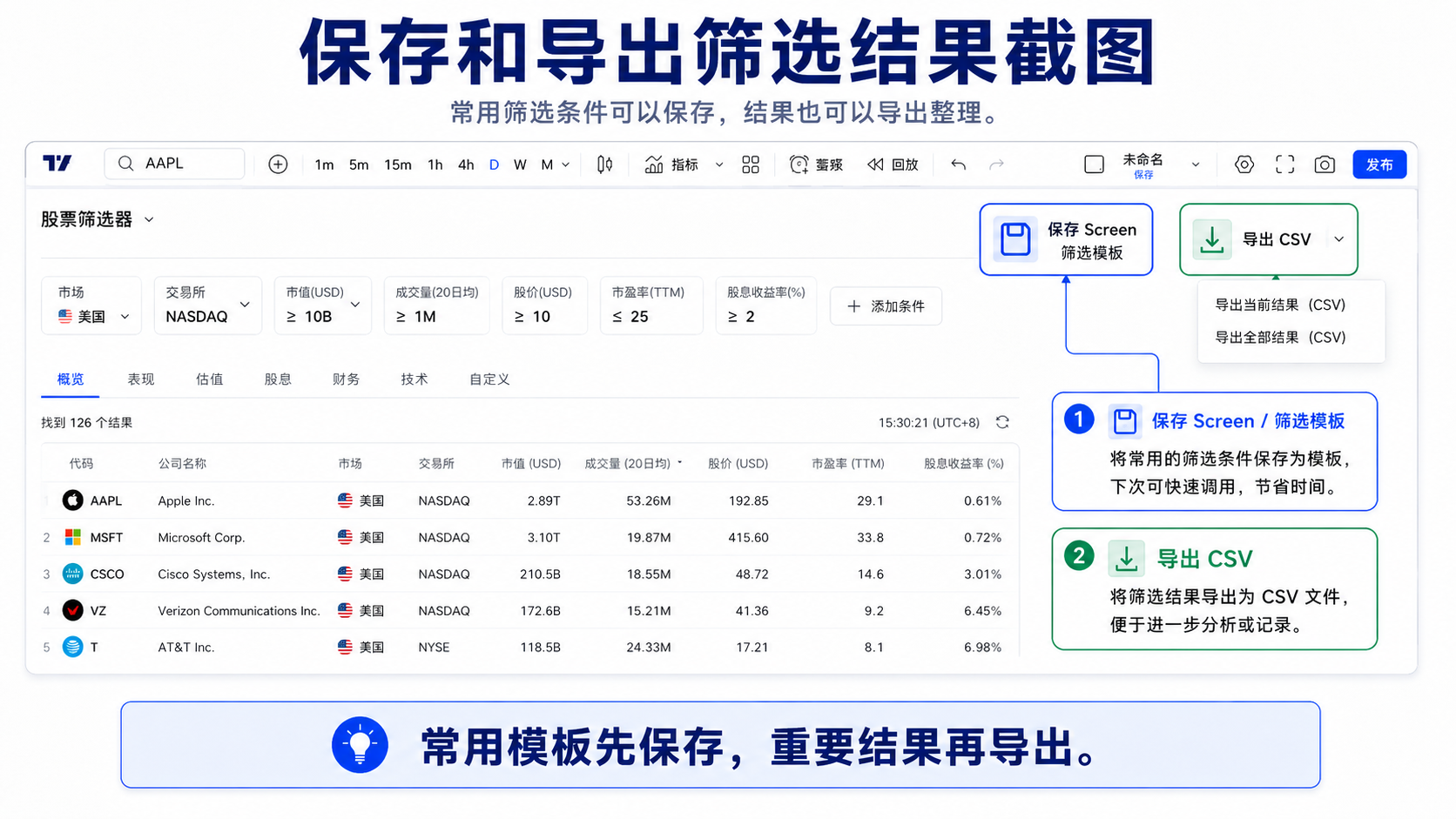
Task: Click the CSCO Cisco logo icon
Action: click(73, 574)
